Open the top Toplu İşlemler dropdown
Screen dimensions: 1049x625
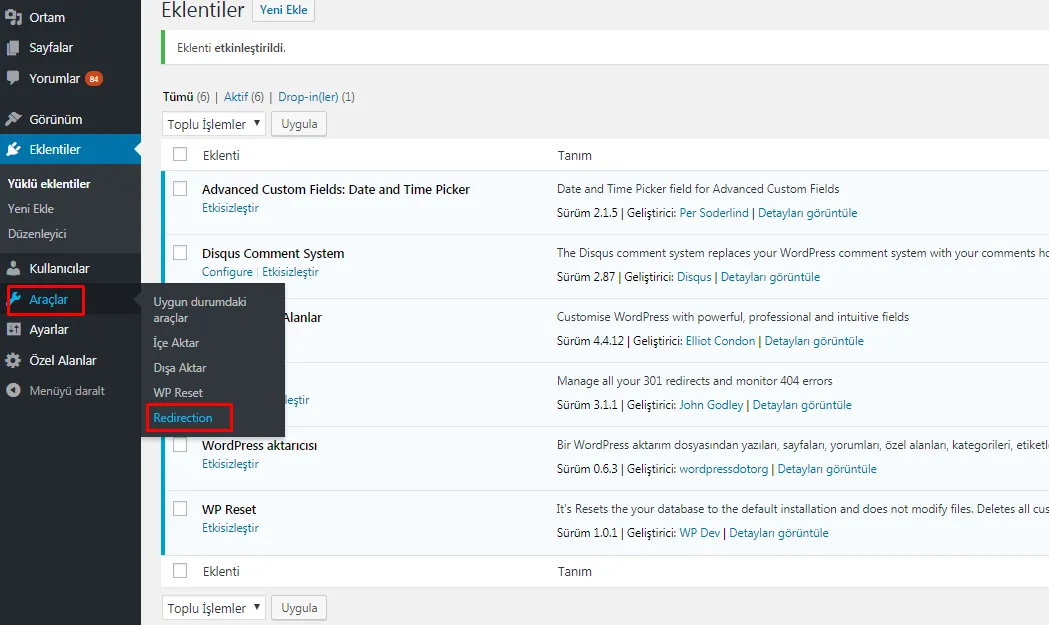(213, 124)
